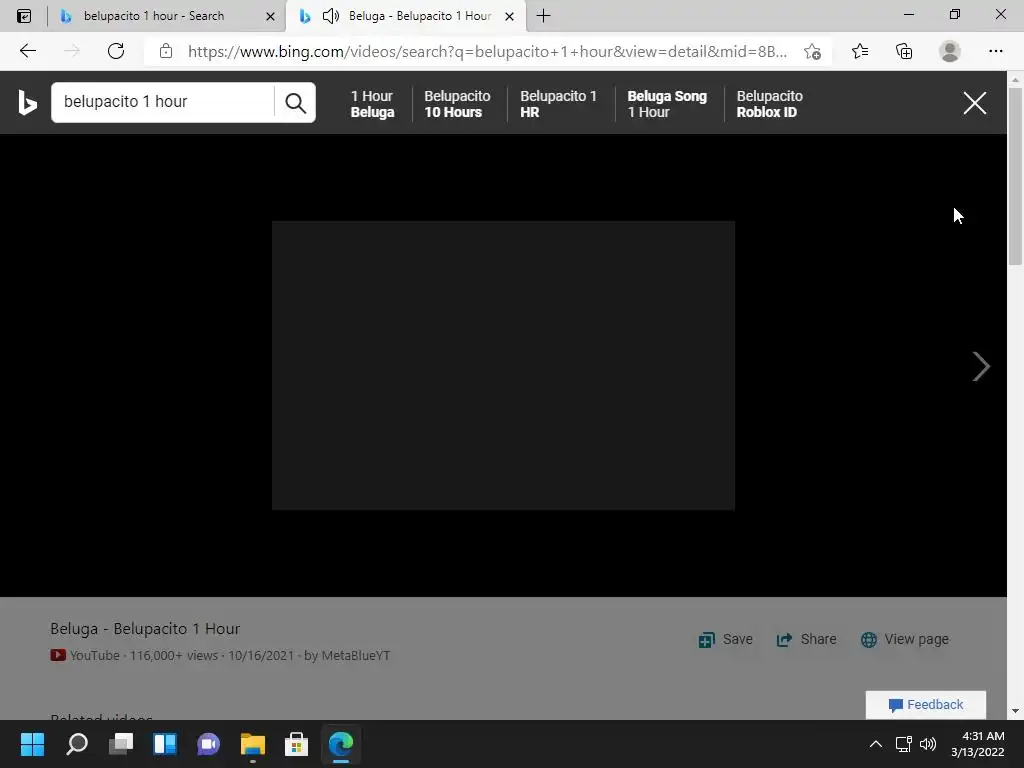Select Belupacito 10 Hours suggestion
This screenshot has width=1024, height=768.
coord(457,104)
